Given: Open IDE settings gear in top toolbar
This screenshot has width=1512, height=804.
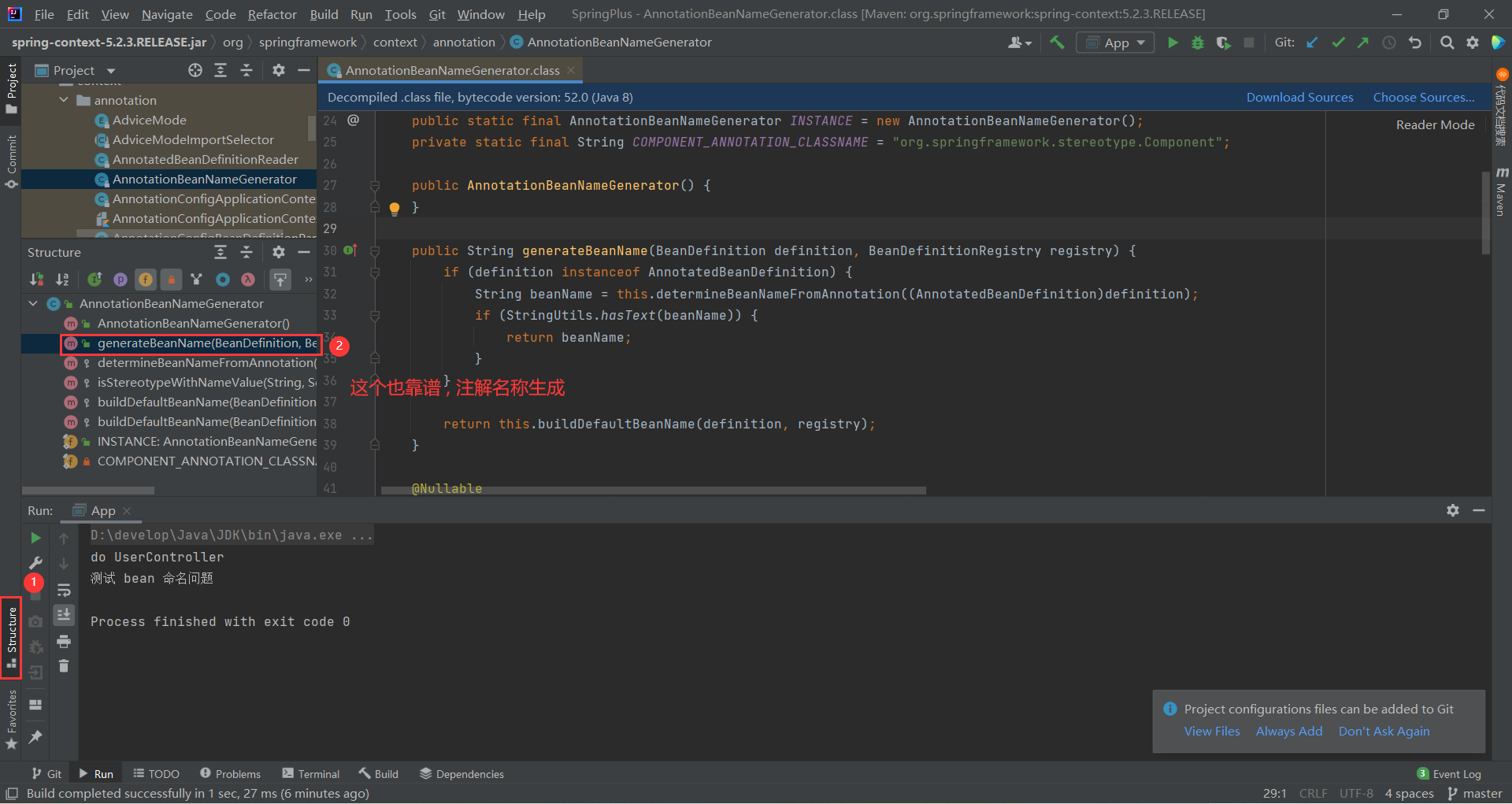Looking at the screenshot, I should (x=1473, y=43).
